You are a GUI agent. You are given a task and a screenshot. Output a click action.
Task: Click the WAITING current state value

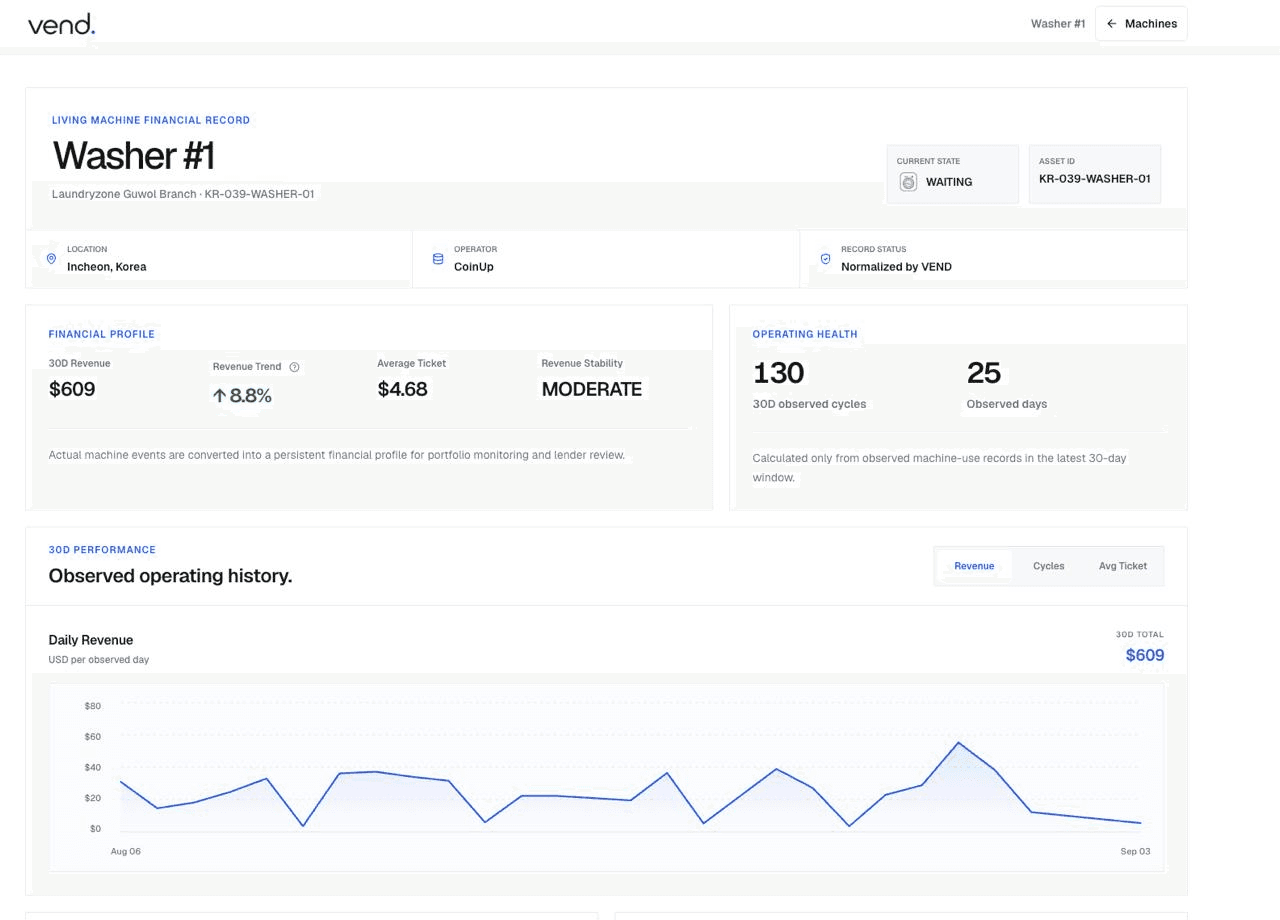(949, 182)
